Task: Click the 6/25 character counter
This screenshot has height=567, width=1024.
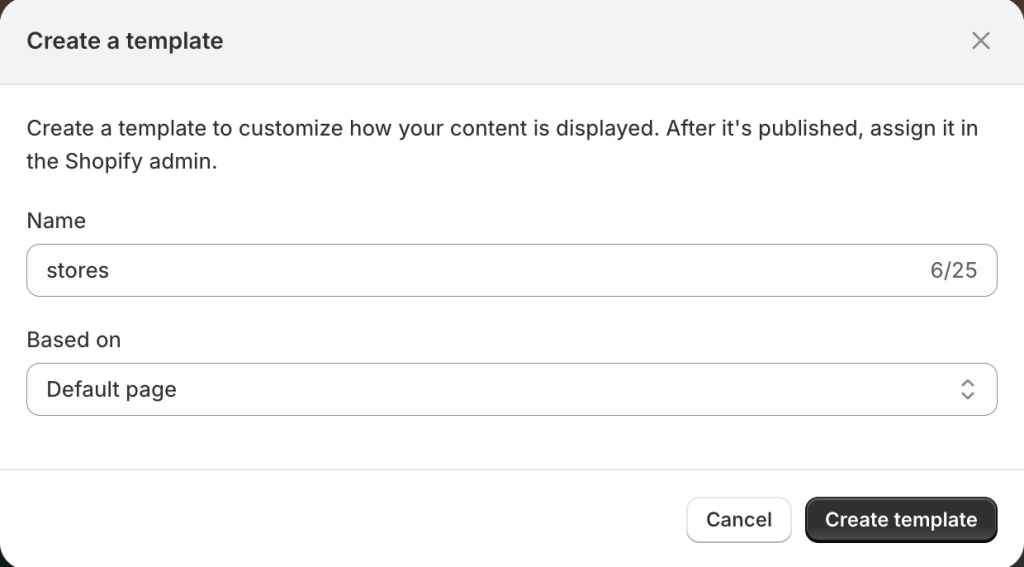Action: coord(953,271)
